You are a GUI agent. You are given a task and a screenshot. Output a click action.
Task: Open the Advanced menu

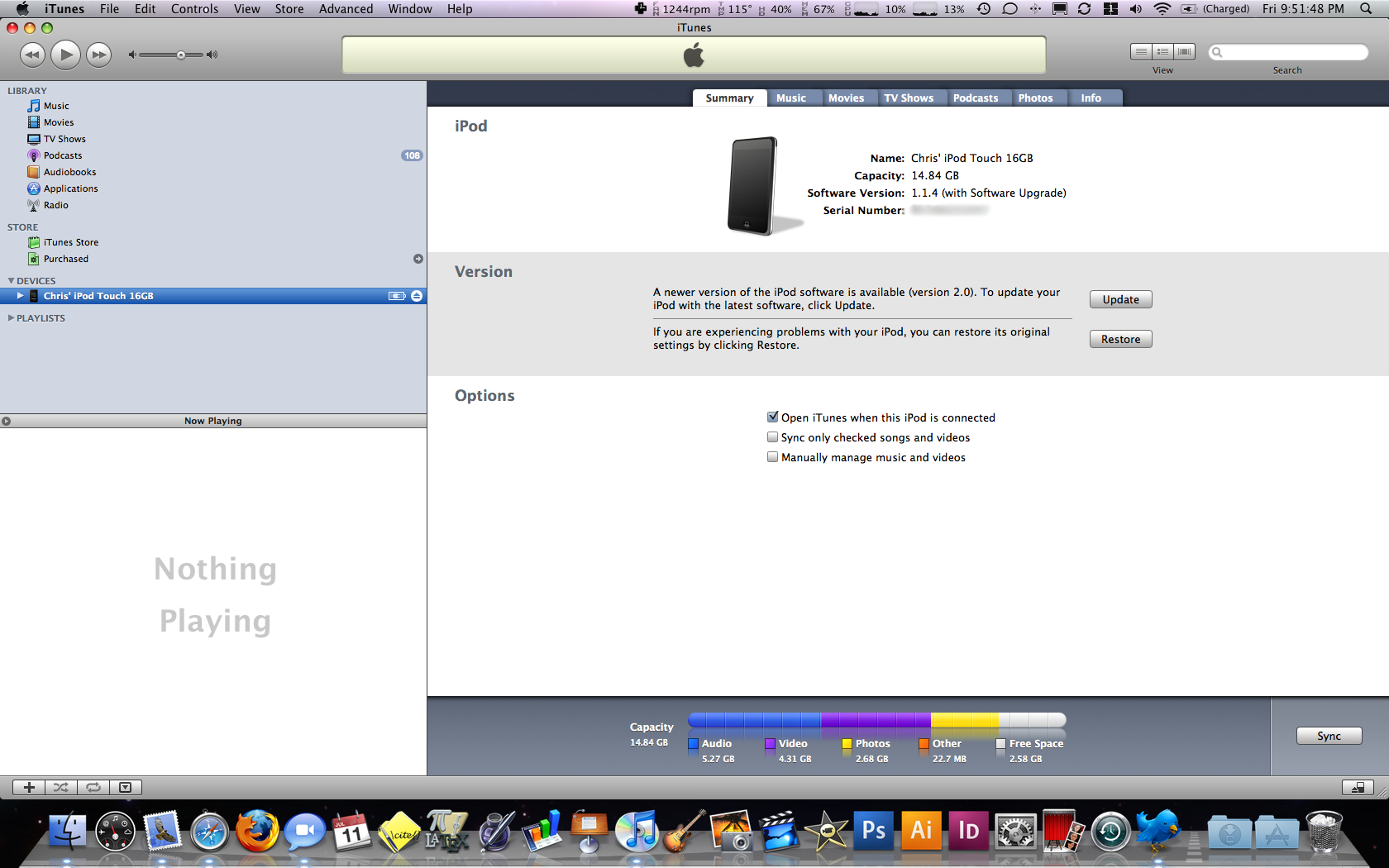click(346, 9)
